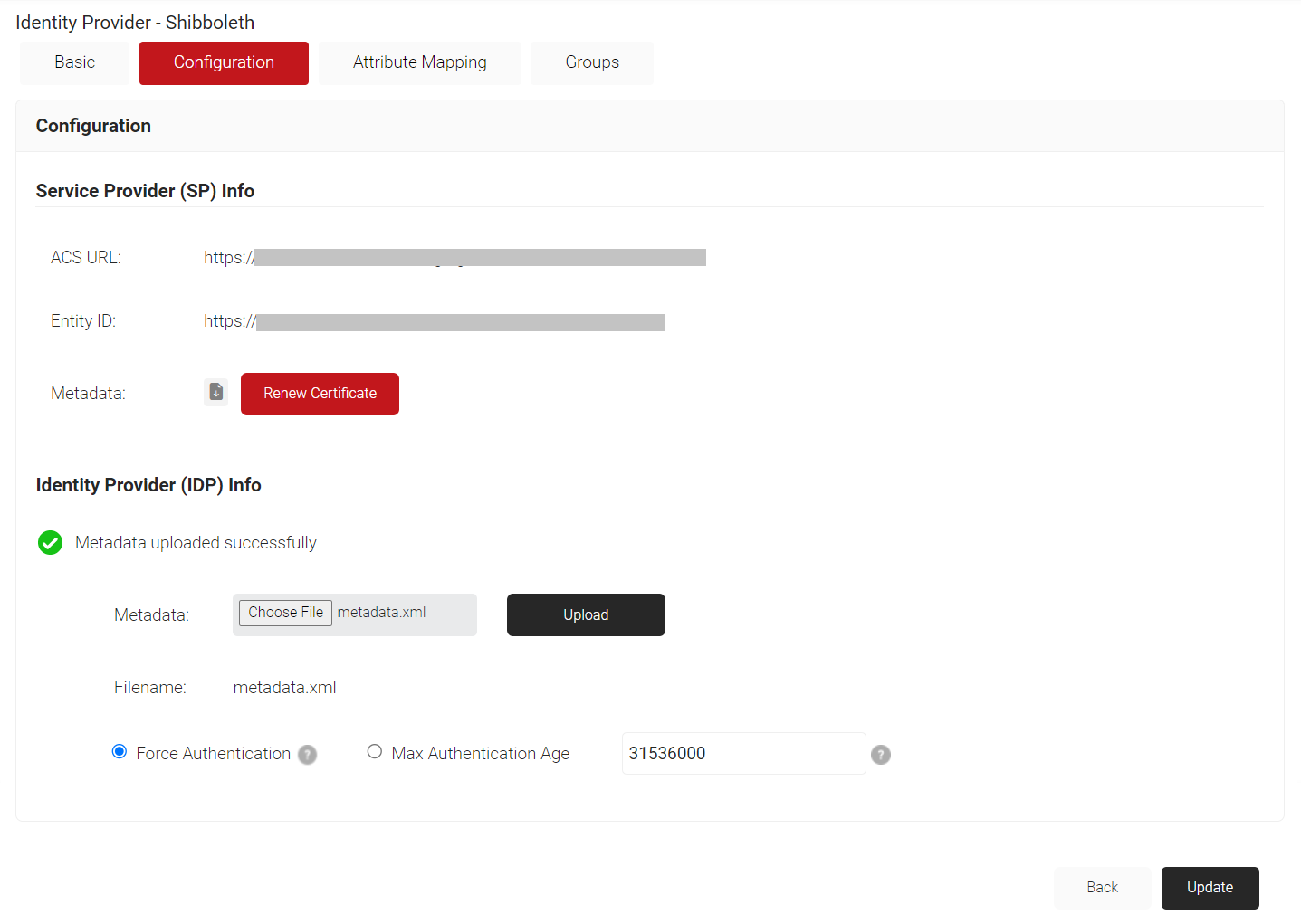Click the chosen file name in picker
This screenshot has height=924, width=1301.
382,613
